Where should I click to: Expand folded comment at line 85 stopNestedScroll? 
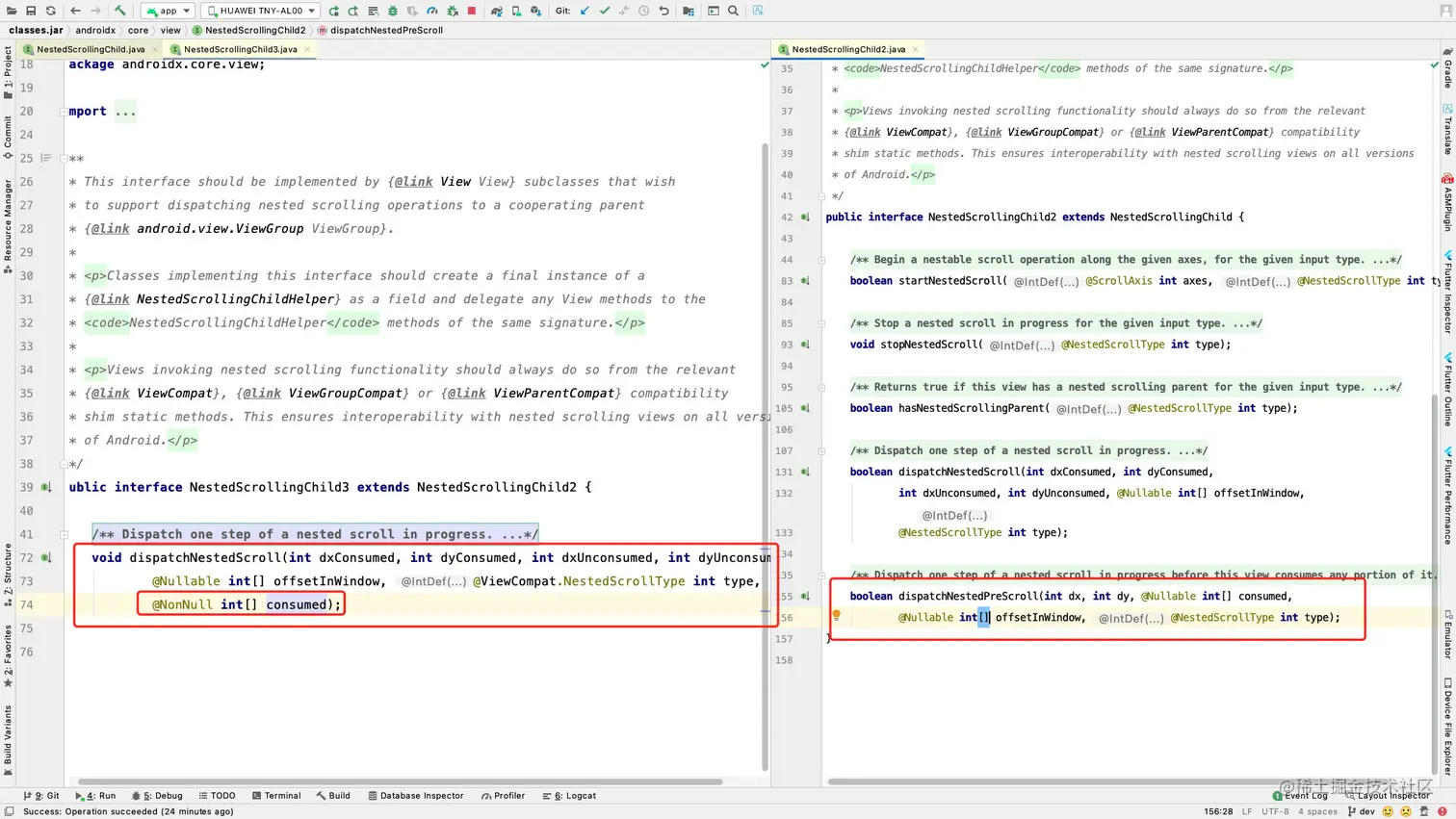pos(821,323)
